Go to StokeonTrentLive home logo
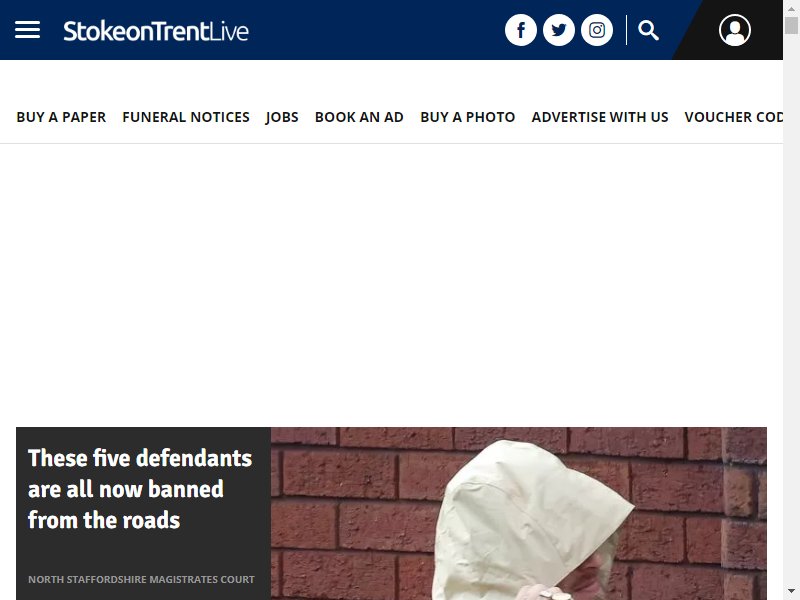Screen dimensions: 800x600 156,31
